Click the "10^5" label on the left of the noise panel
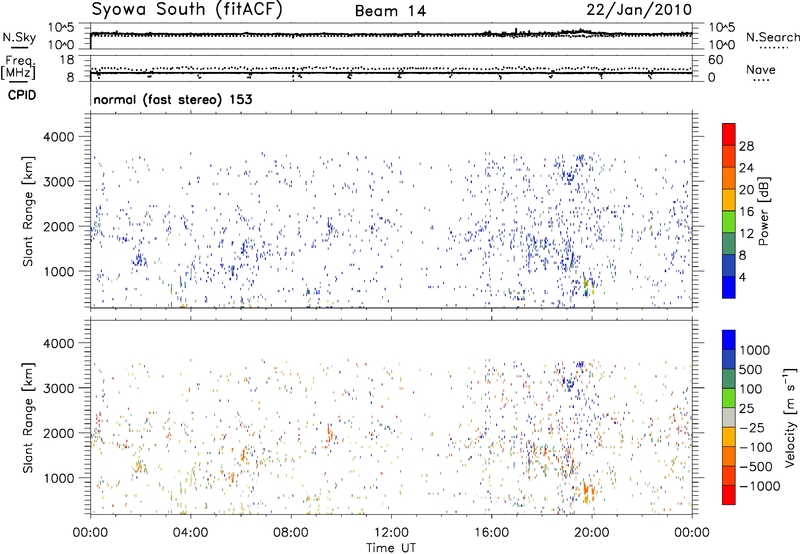800x554 pixels. (61, 28)
